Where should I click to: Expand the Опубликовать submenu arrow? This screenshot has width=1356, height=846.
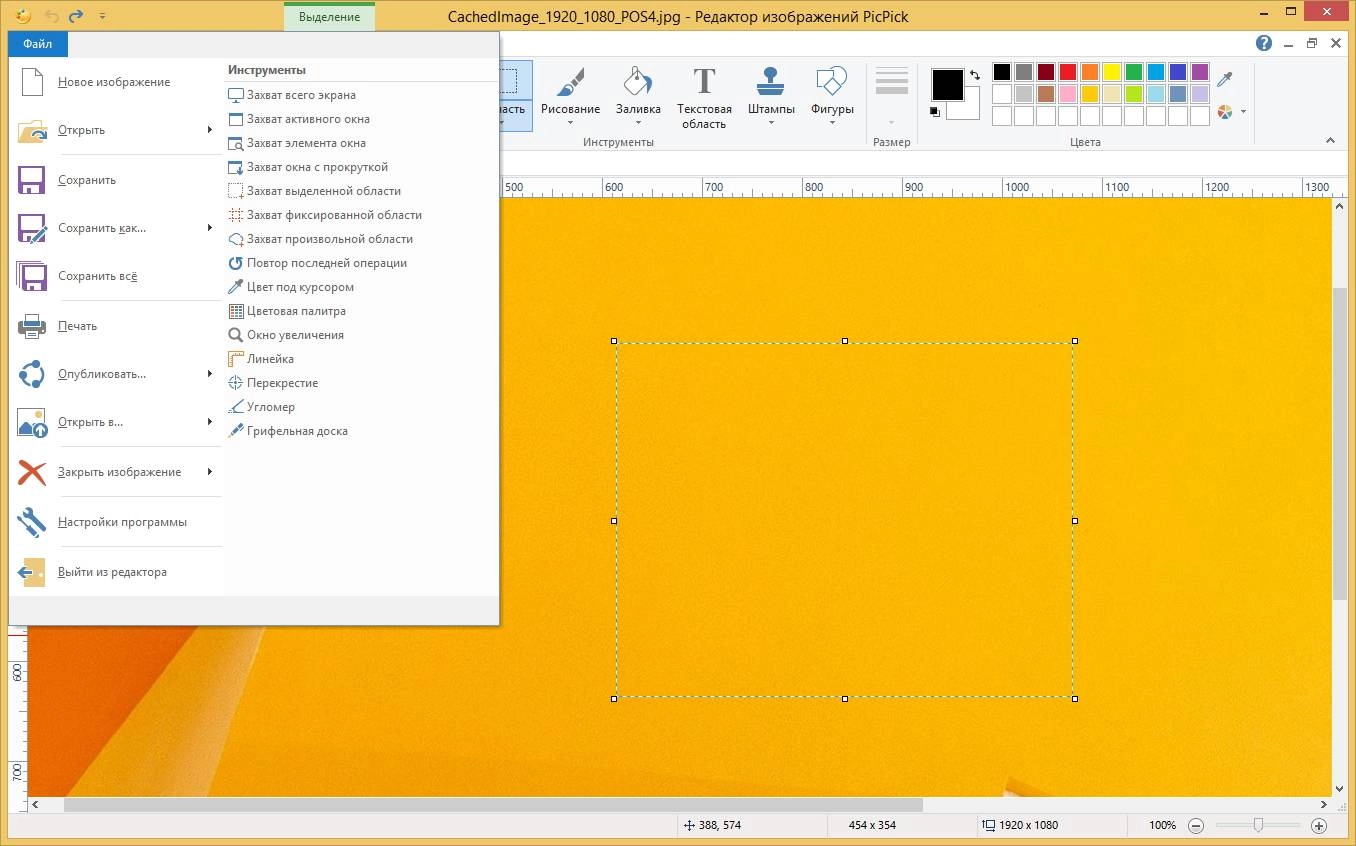click(x=210, y=374)
